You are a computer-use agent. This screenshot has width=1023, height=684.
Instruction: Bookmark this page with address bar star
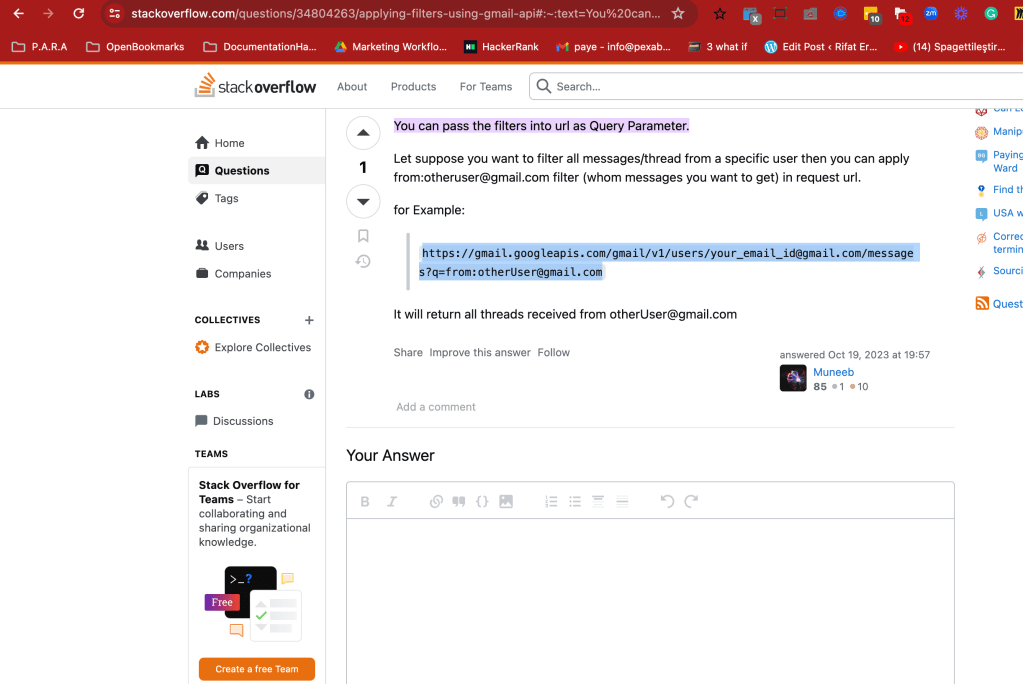tap(679, 13)
